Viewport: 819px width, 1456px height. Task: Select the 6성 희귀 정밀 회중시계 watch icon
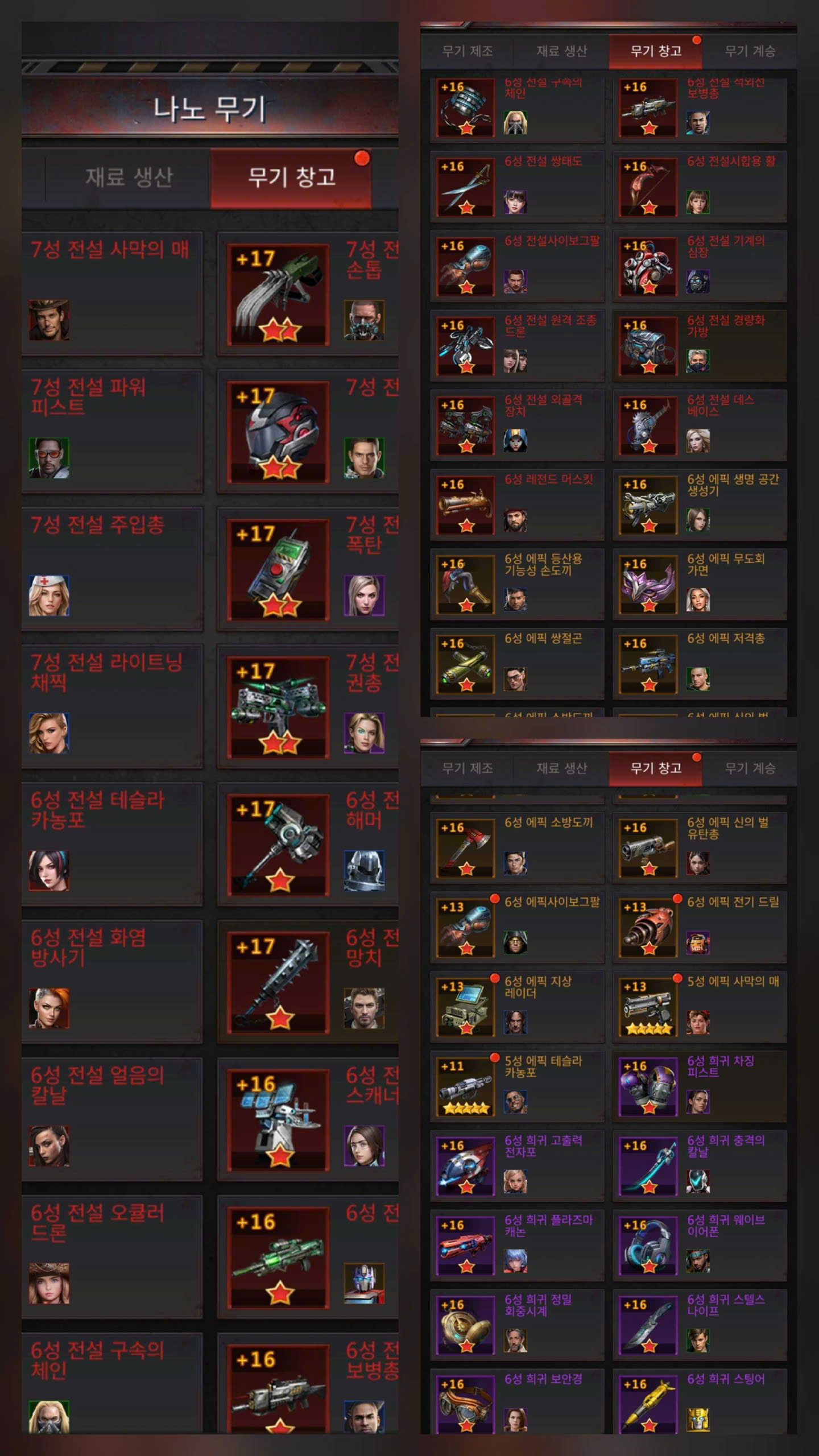[465, 1326]
